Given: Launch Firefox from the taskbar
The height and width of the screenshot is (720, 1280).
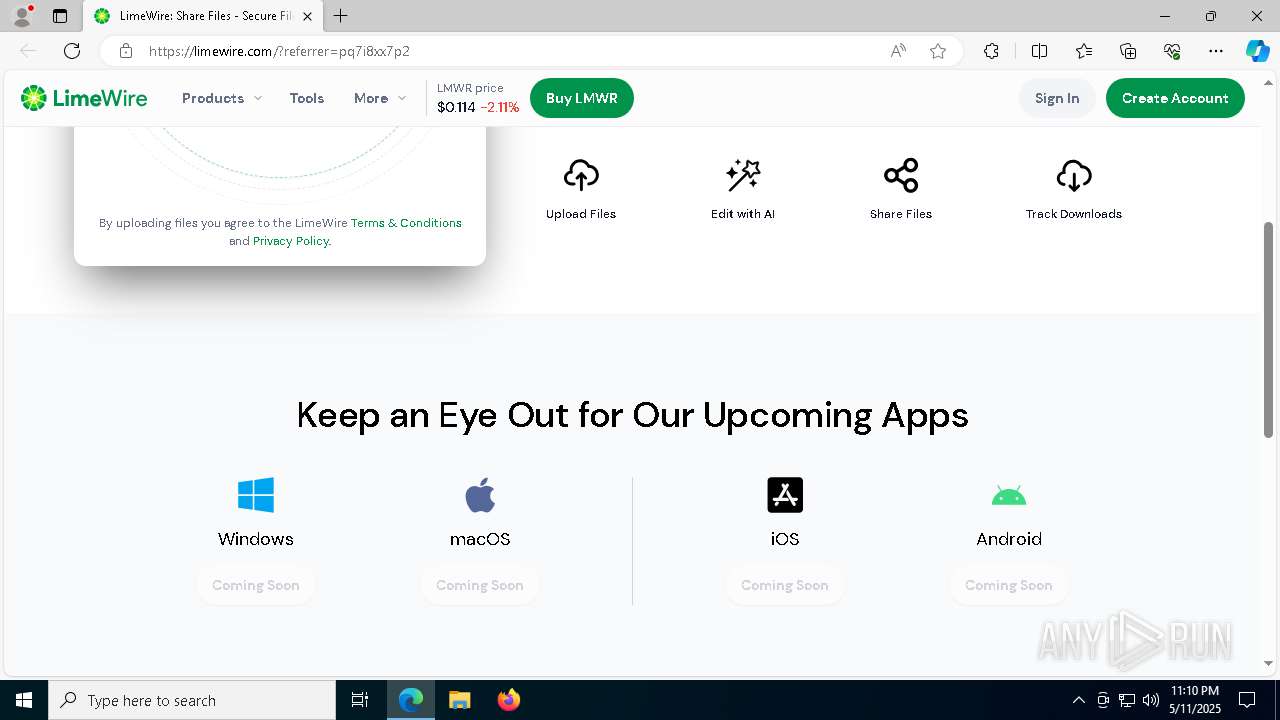Looking at the screenshot, I should [x=508, y=700].
